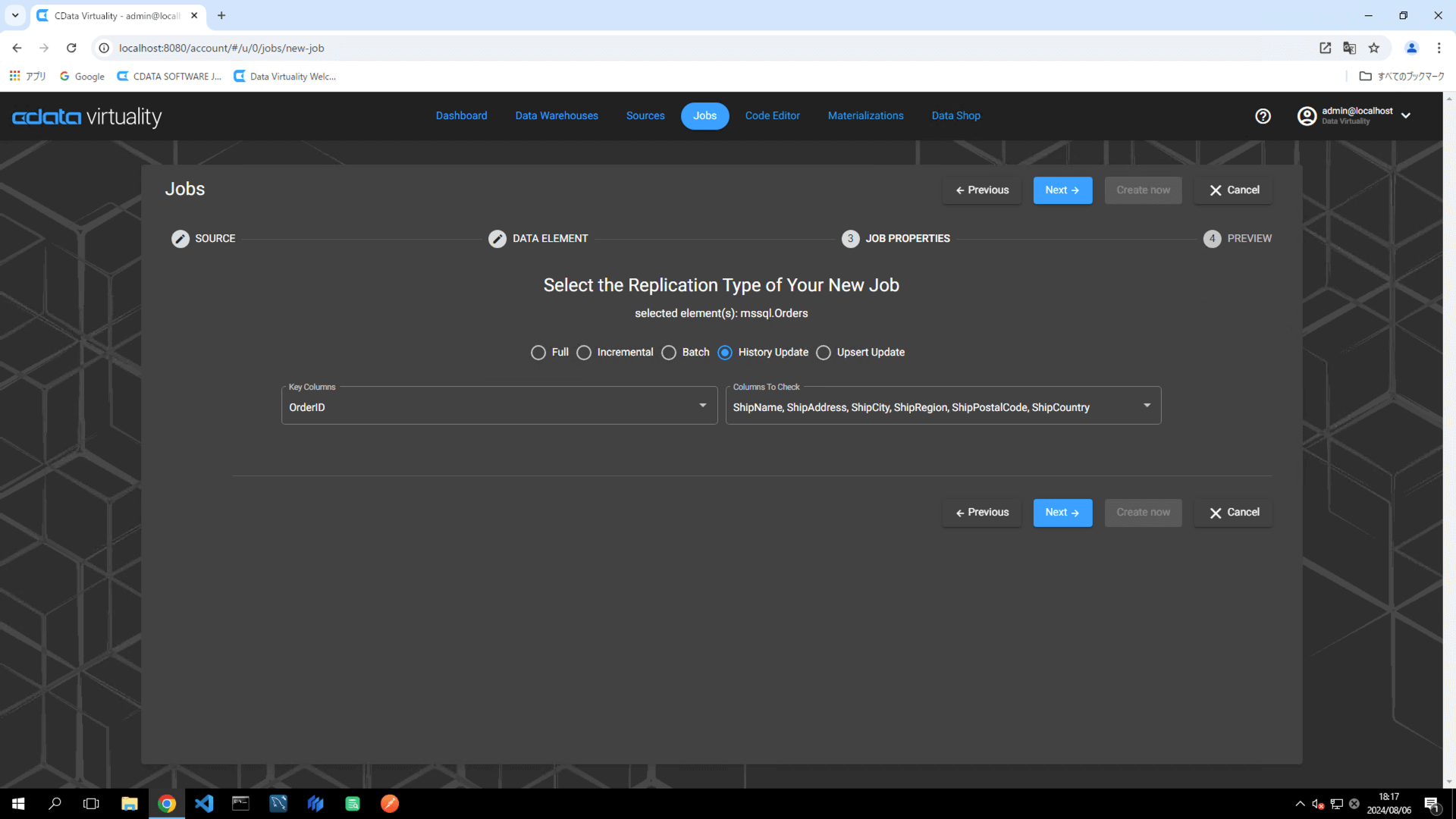Click the help question mark icon
This screenshot has height=819, width=1456.
[x=1263, y=116]
